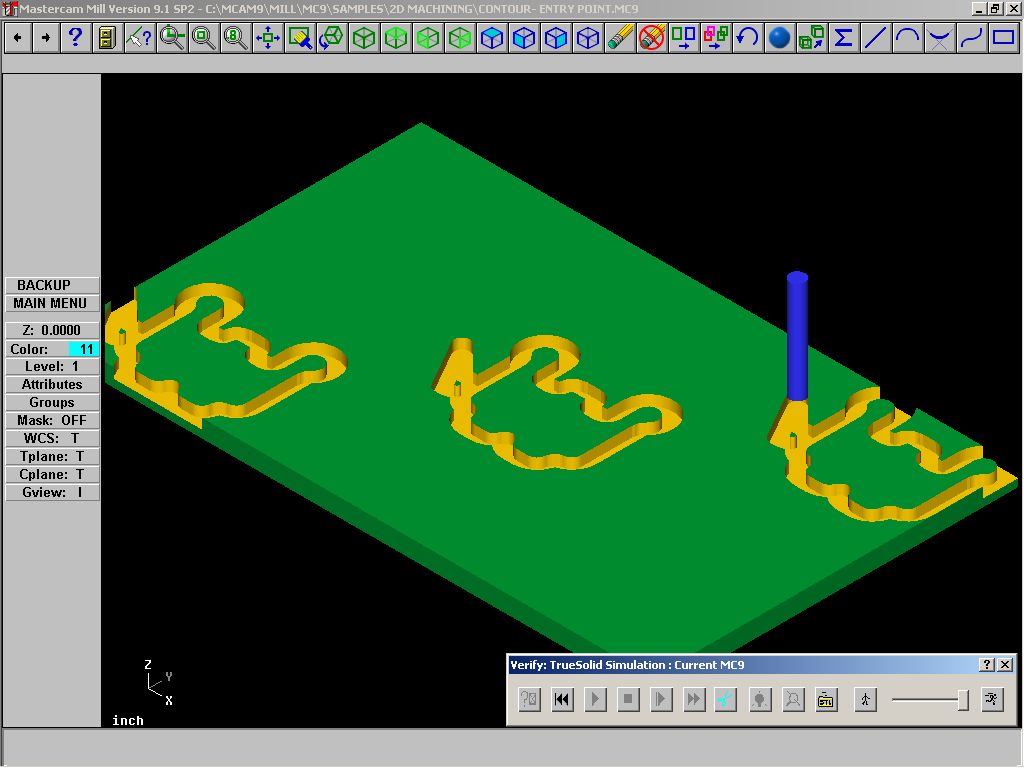Click the plain blue wireframe cube icon
This screenshot has width=1024, height=768.
[x=588, y=38]
